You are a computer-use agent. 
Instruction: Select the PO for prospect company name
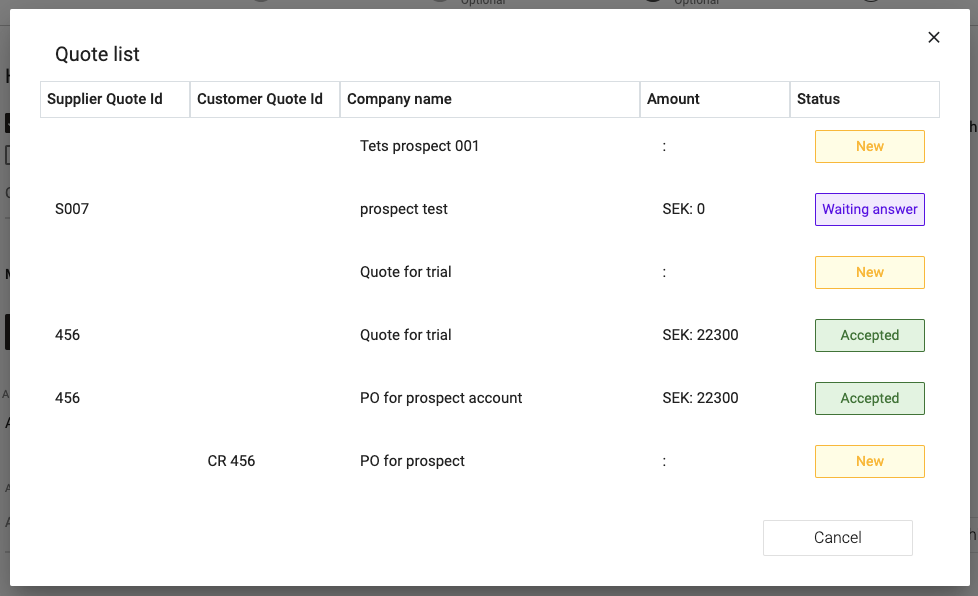412,461
